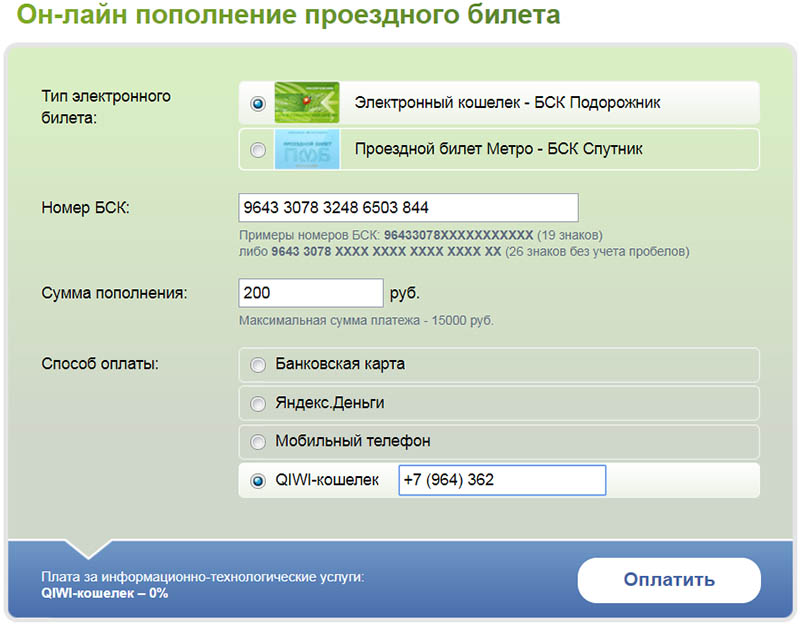Click the Проездной билет Метро - БСК Спутник label

point(498,149)
